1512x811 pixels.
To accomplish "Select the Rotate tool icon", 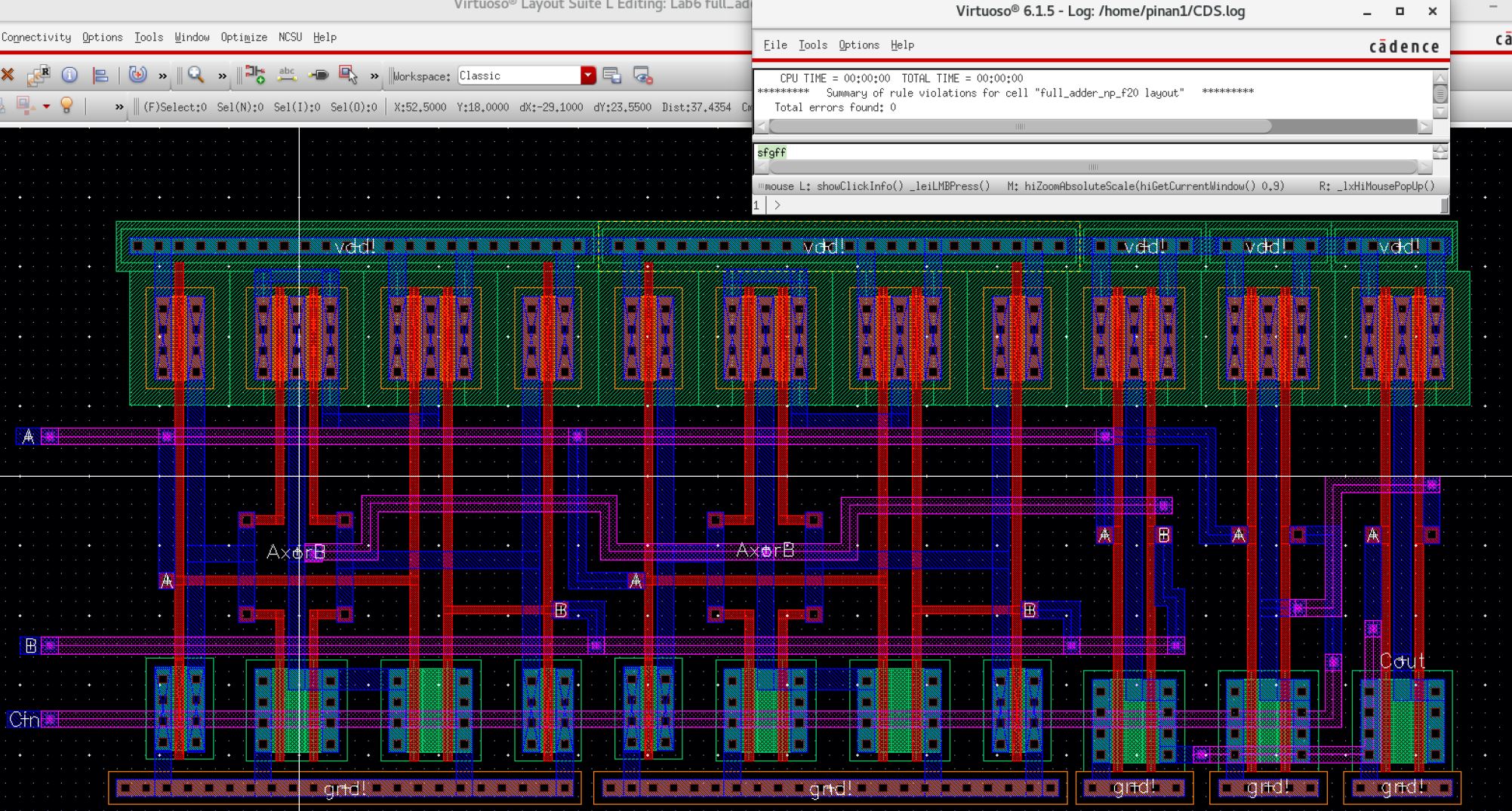I will (x=137, y=75).
